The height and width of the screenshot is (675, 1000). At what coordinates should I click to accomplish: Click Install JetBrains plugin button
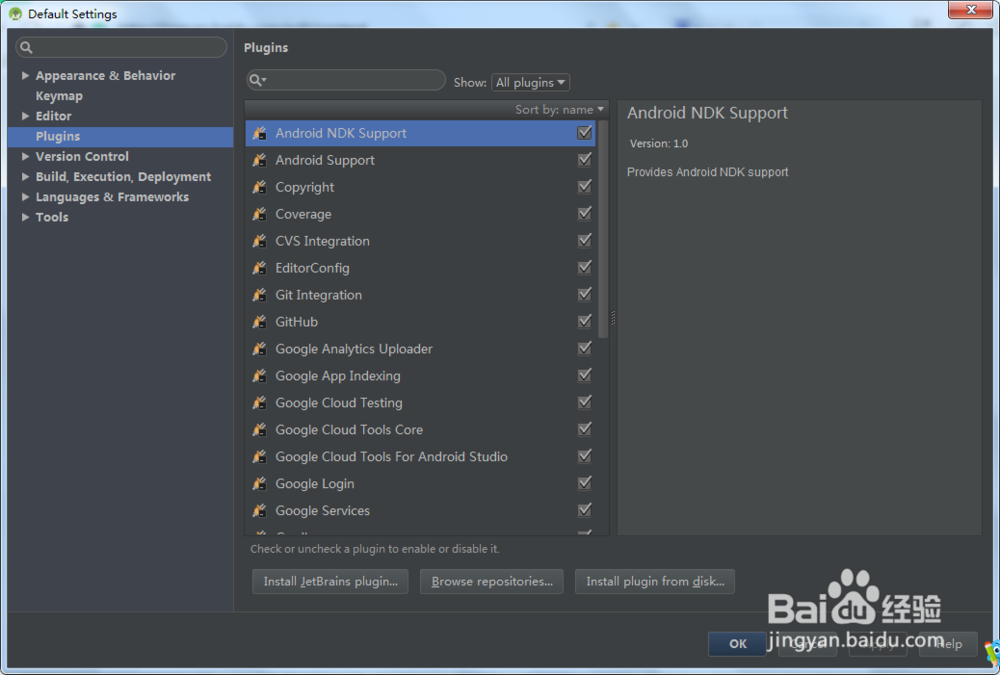pyautogui.click(x=330, y=581)
